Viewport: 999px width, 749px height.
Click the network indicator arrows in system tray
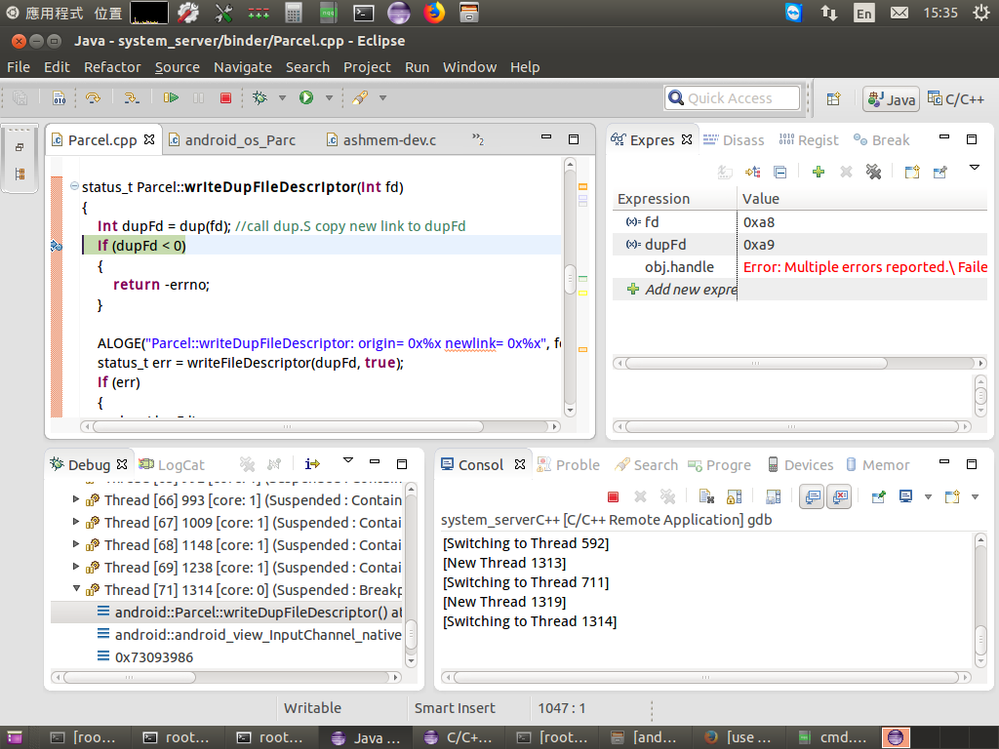point(829,13)
